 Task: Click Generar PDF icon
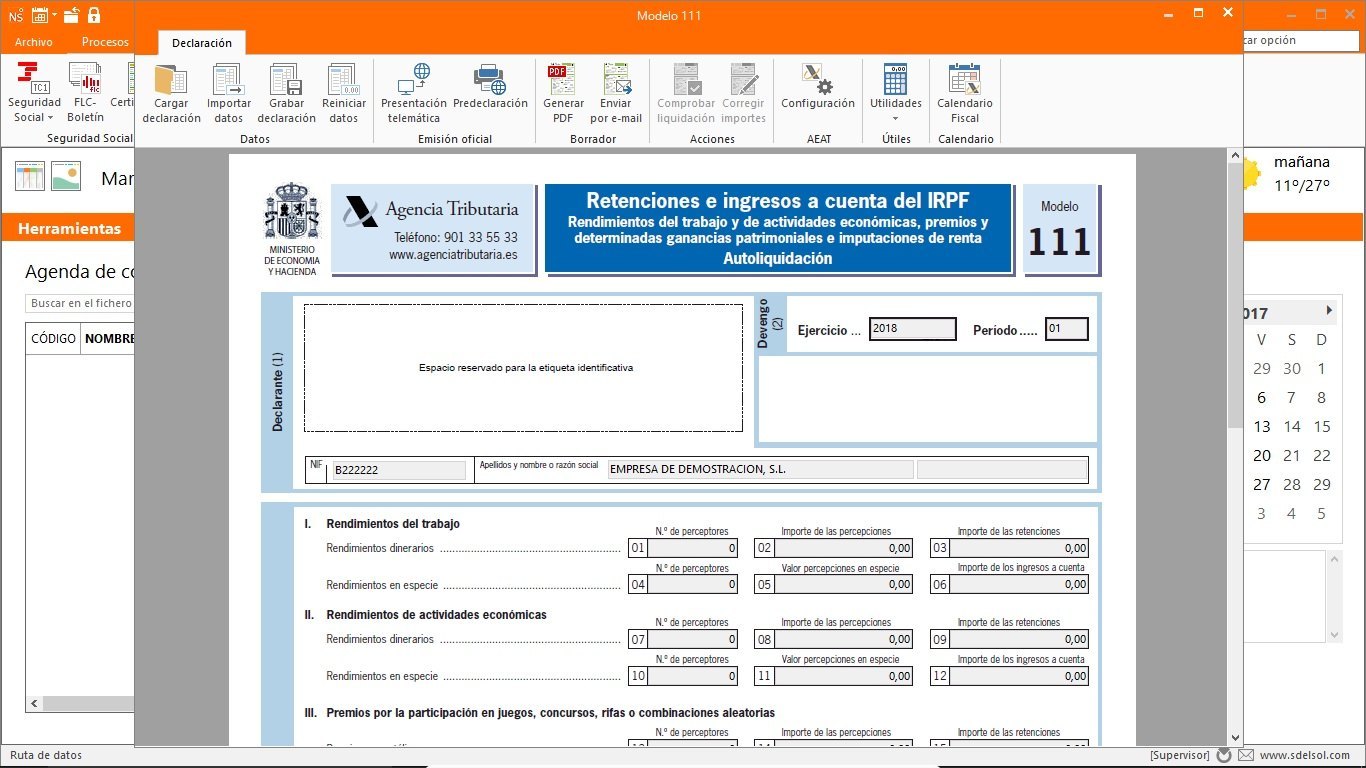pyautogui.click(x=563, y=94)
